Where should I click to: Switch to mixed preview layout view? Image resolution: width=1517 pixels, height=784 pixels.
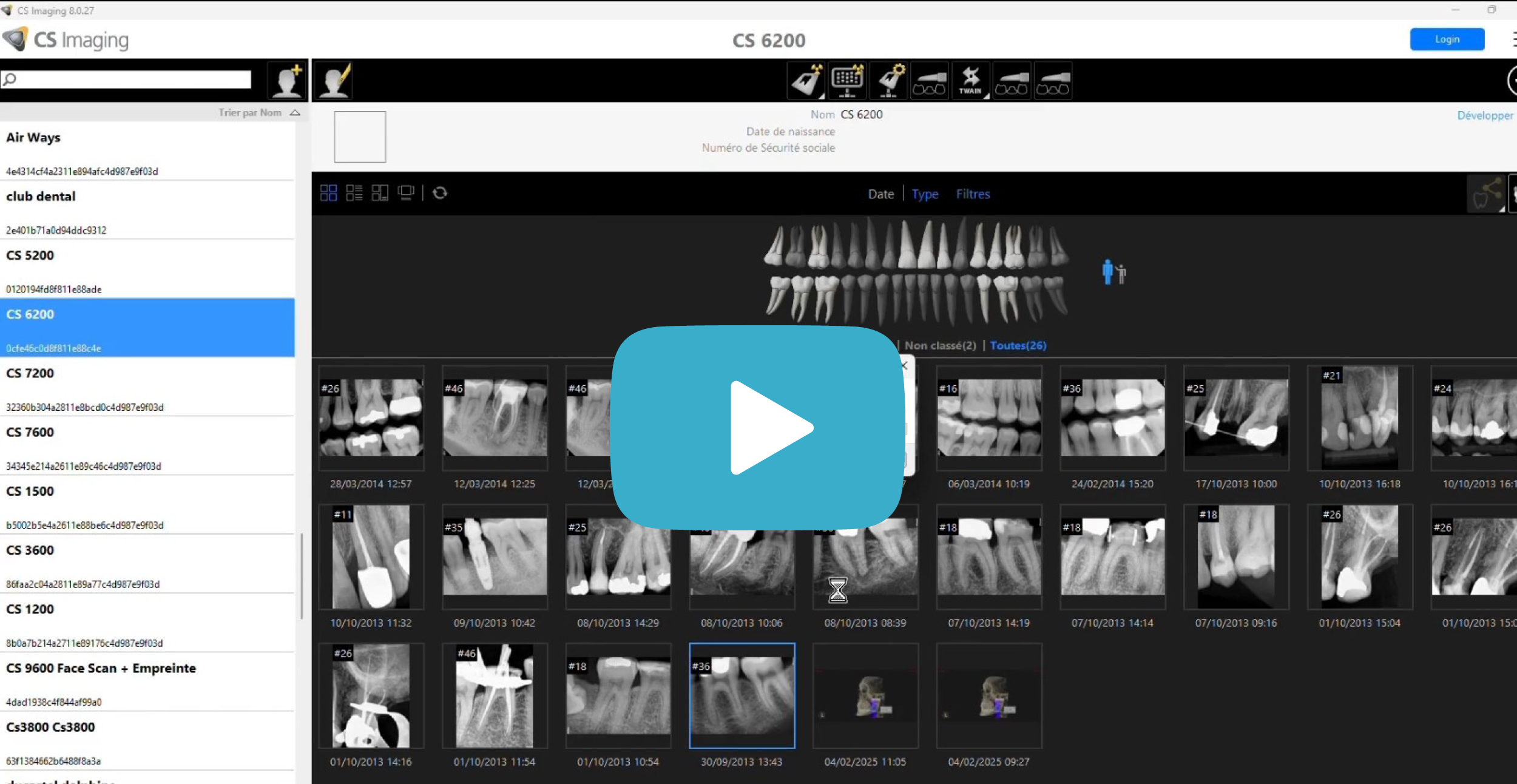point(380,193)
